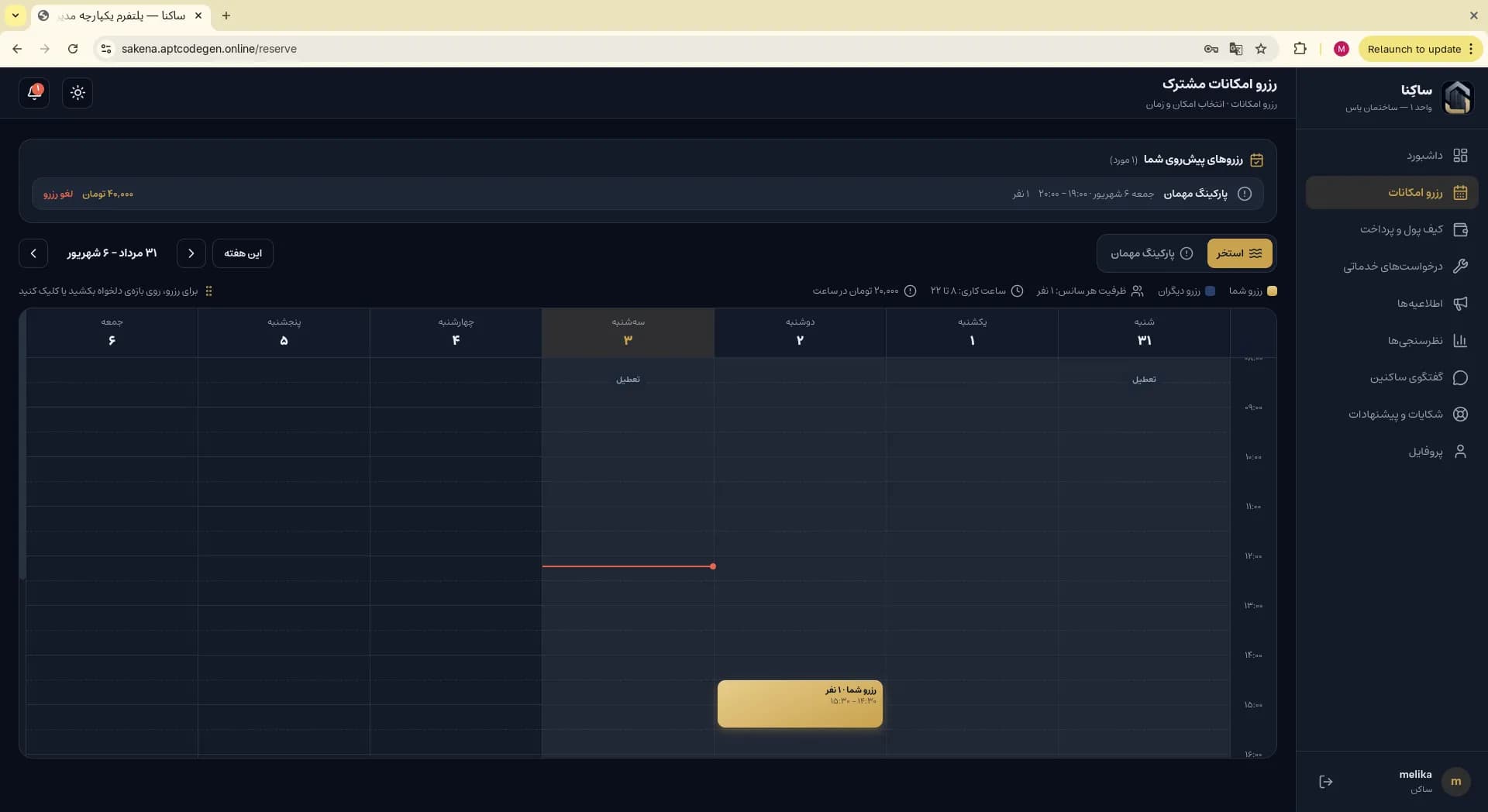The height and width of the screenshot is (812, 1488).
Task: Open داشبورد in the sidebar
Action: (x=1392, y=156)
